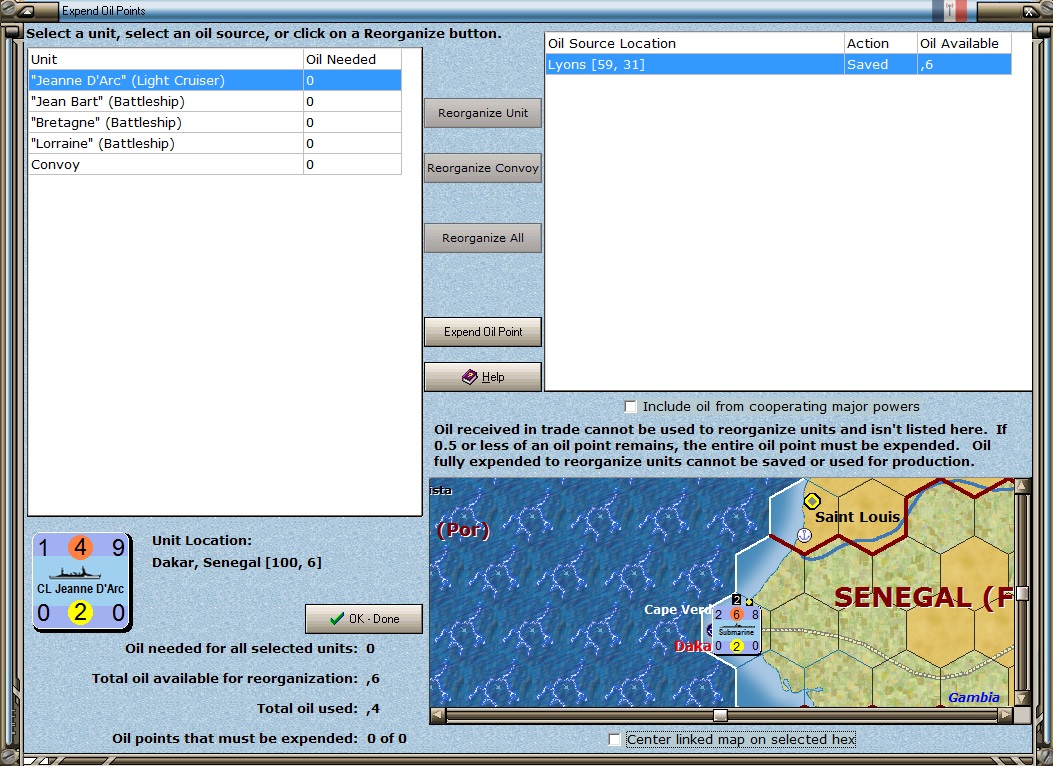Select the "Bretagne" (Battleship) unit
The height and width of the screenshot is (766, 1053).
[x=215, y=122]
